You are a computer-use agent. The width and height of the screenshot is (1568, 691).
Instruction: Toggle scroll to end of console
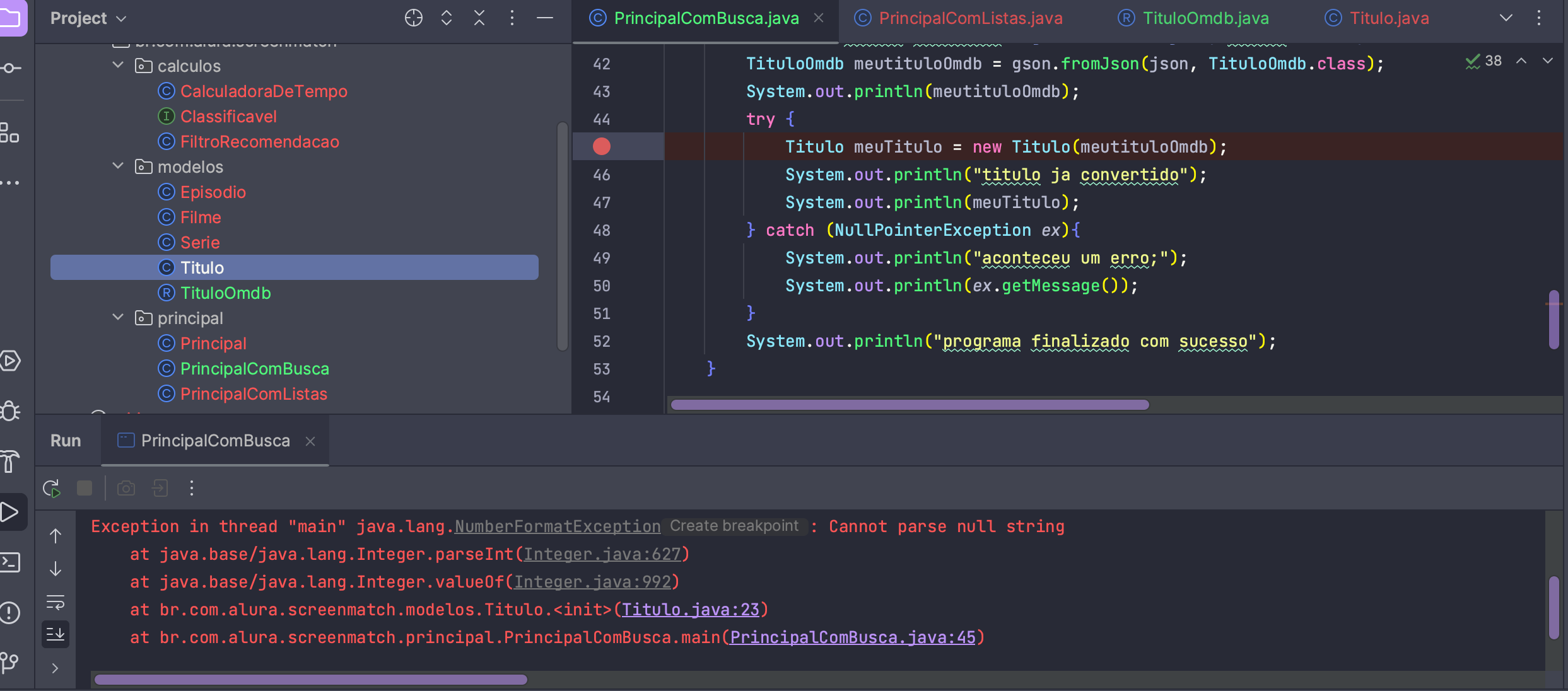(x=56, y=634)
